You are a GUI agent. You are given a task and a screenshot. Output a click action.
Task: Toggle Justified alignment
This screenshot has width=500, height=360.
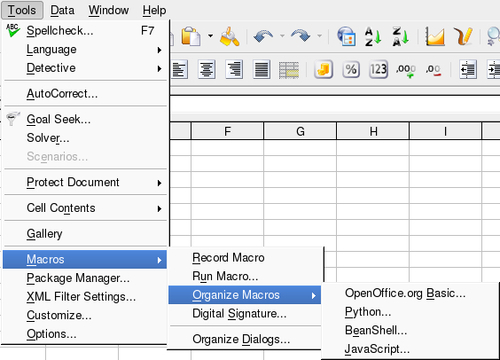pos(261,69)
